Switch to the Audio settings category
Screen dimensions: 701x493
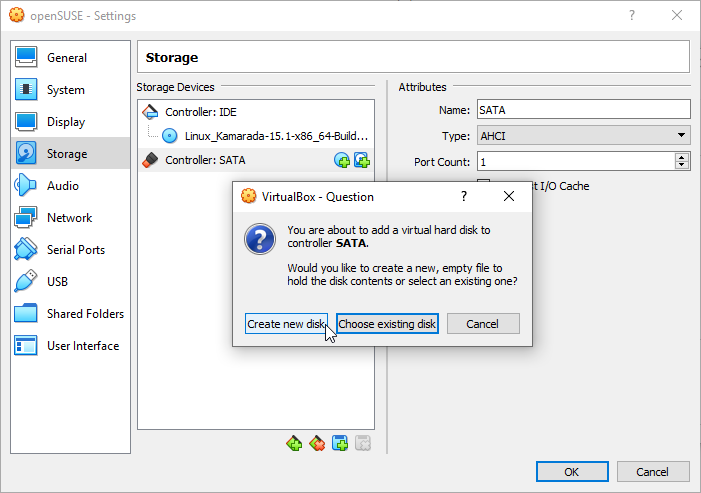click(x=62, y=186)
